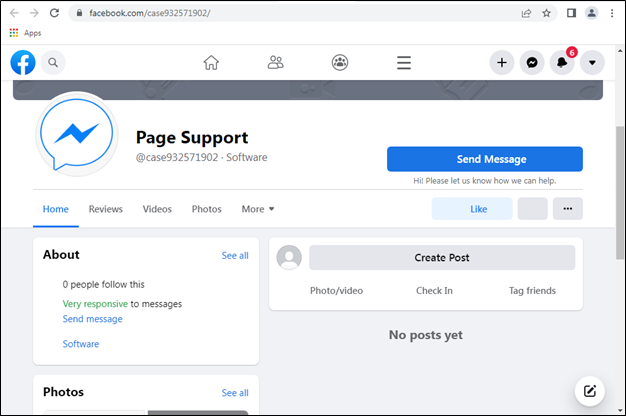Open the three-dots page options button
The width and height of the screenshot is (626, 416).
click(568, 209)
